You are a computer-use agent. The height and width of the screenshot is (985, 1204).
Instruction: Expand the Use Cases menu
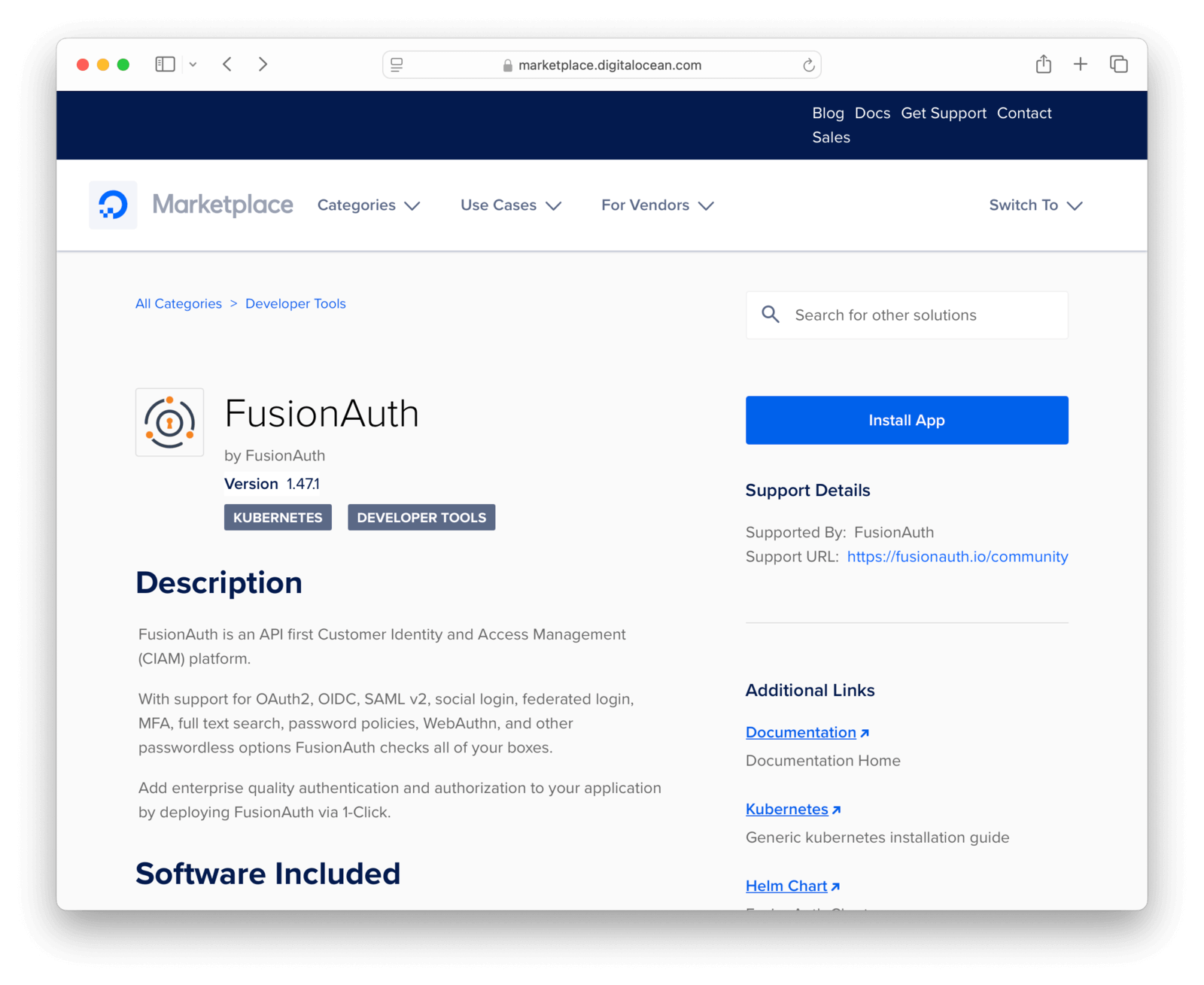[x=510, y=205]
